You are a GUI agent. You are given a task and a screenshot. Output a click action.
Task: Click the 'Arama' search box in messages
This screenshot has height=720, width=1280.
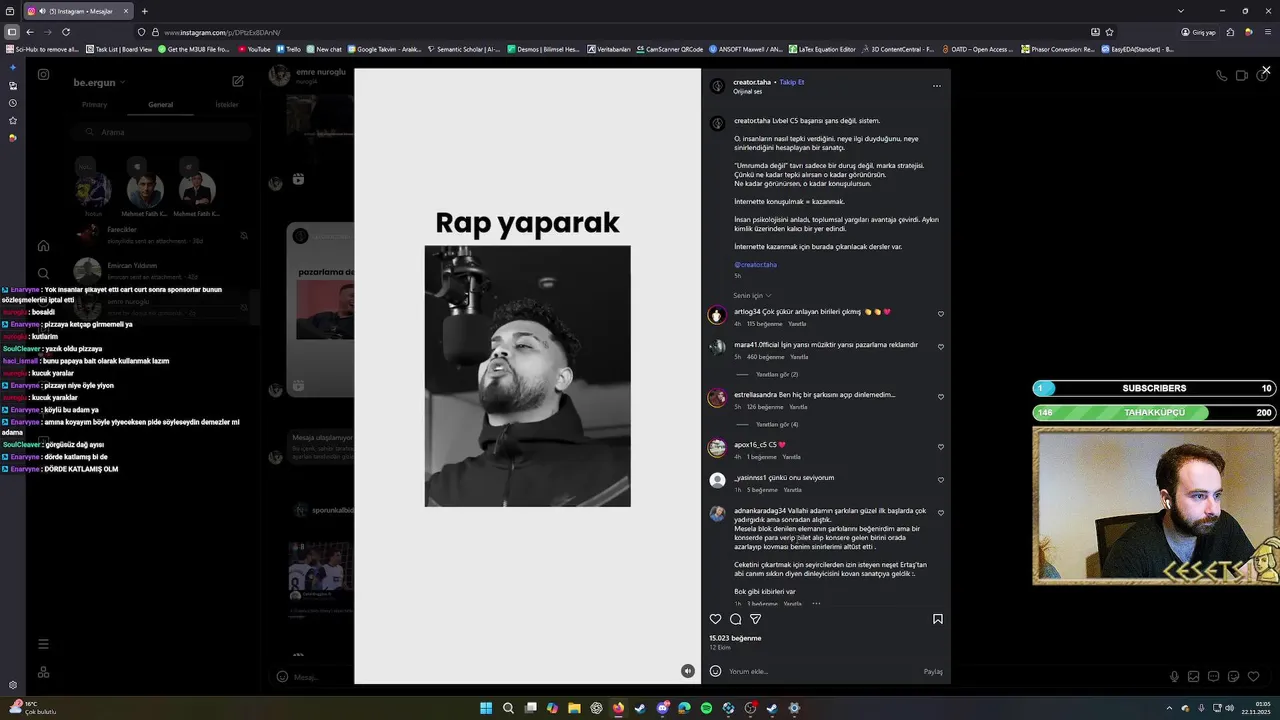click(x=160, y=132)
